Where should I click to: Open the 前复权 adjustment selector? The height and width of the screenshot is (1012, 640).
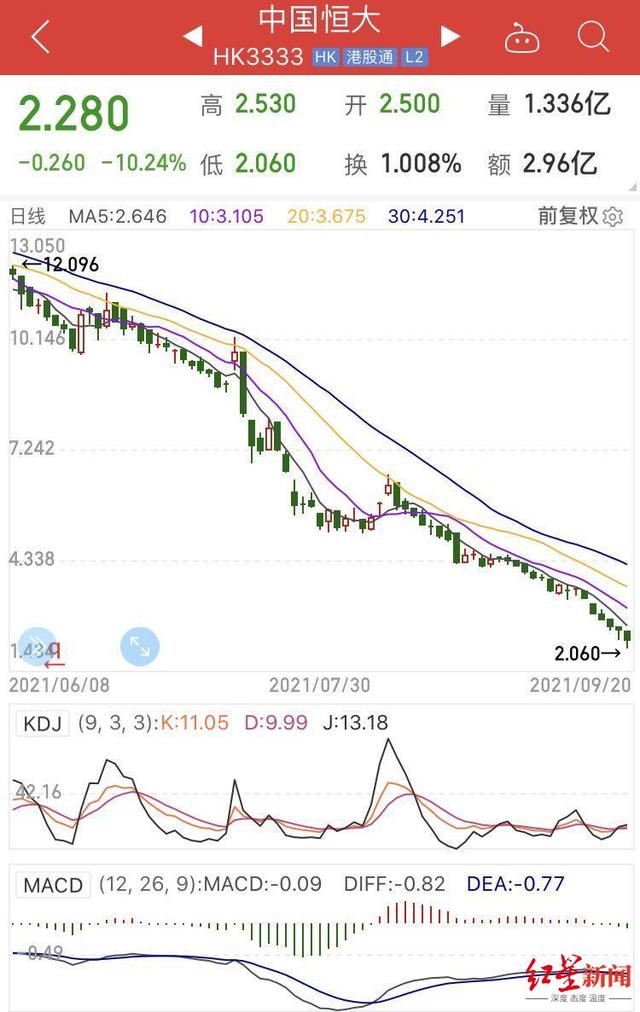(568, 216)
